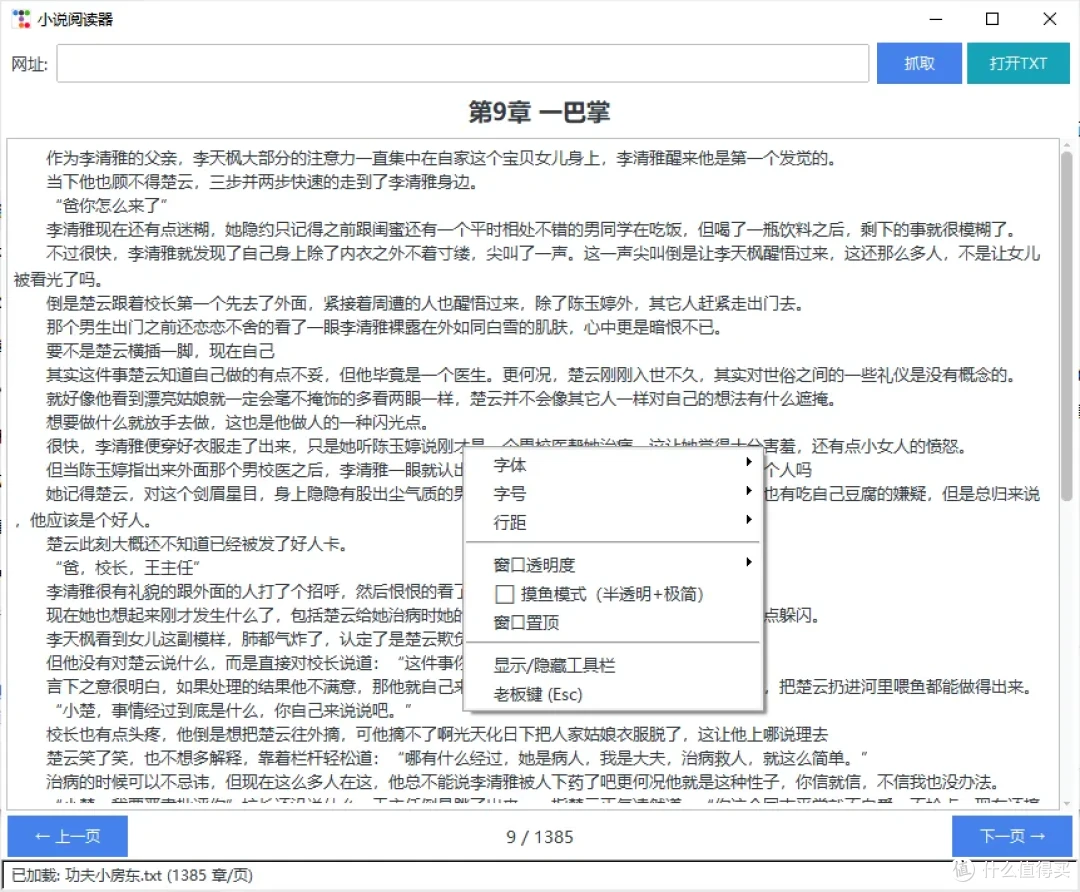Click the 抓取 fetch button
1080x892 pixels.
click(x=919, y=63)
